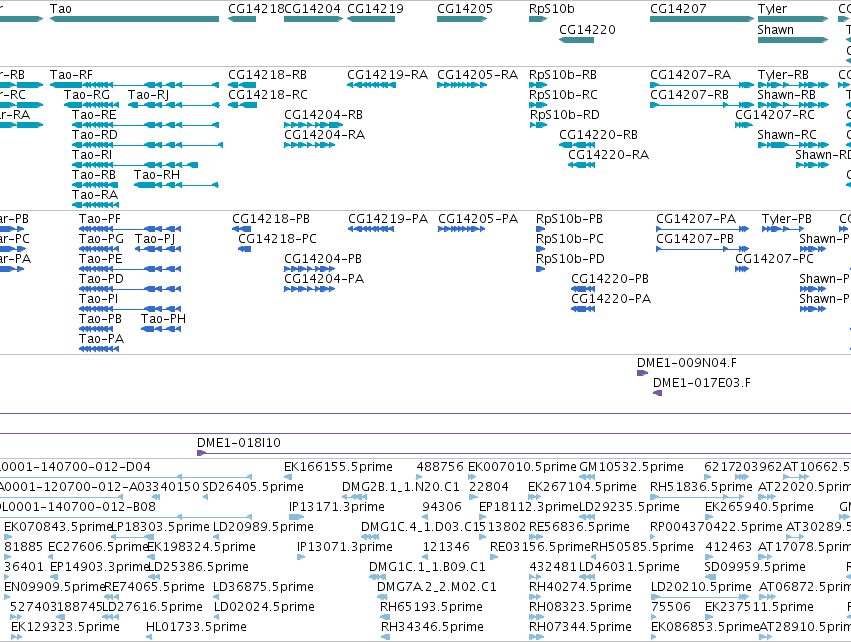The height and width of the screenshot is (642, 851).
Task: Select protein CG14219-PA
Action: [371, 229]
